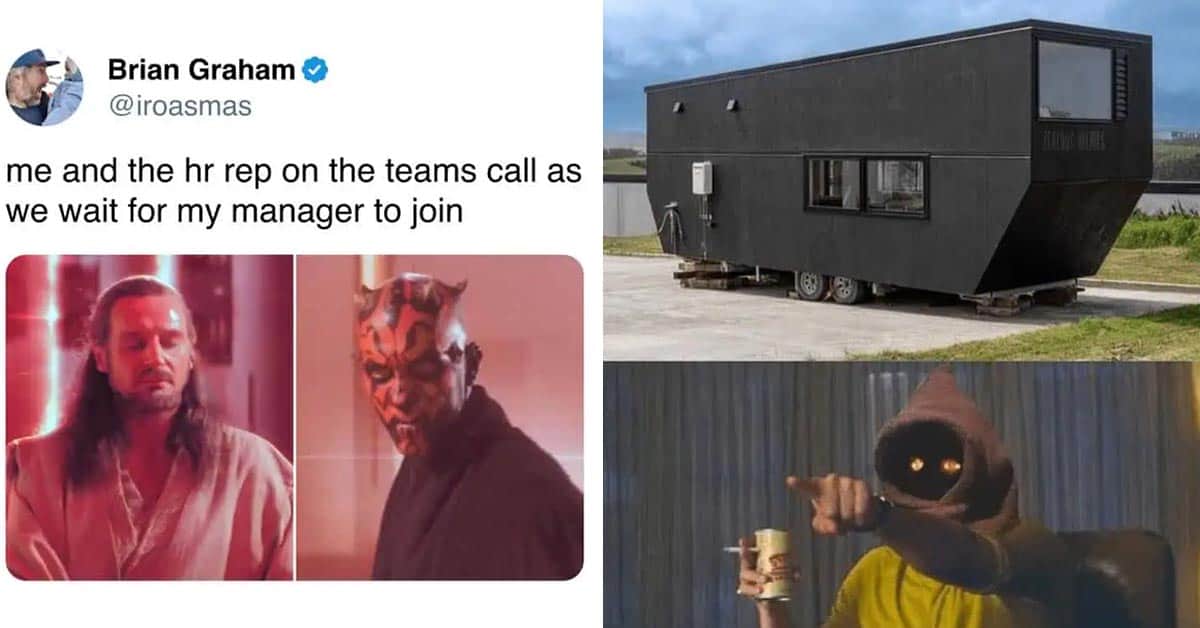Open the left tweet image of long-haired man

[x=150, y=417]
